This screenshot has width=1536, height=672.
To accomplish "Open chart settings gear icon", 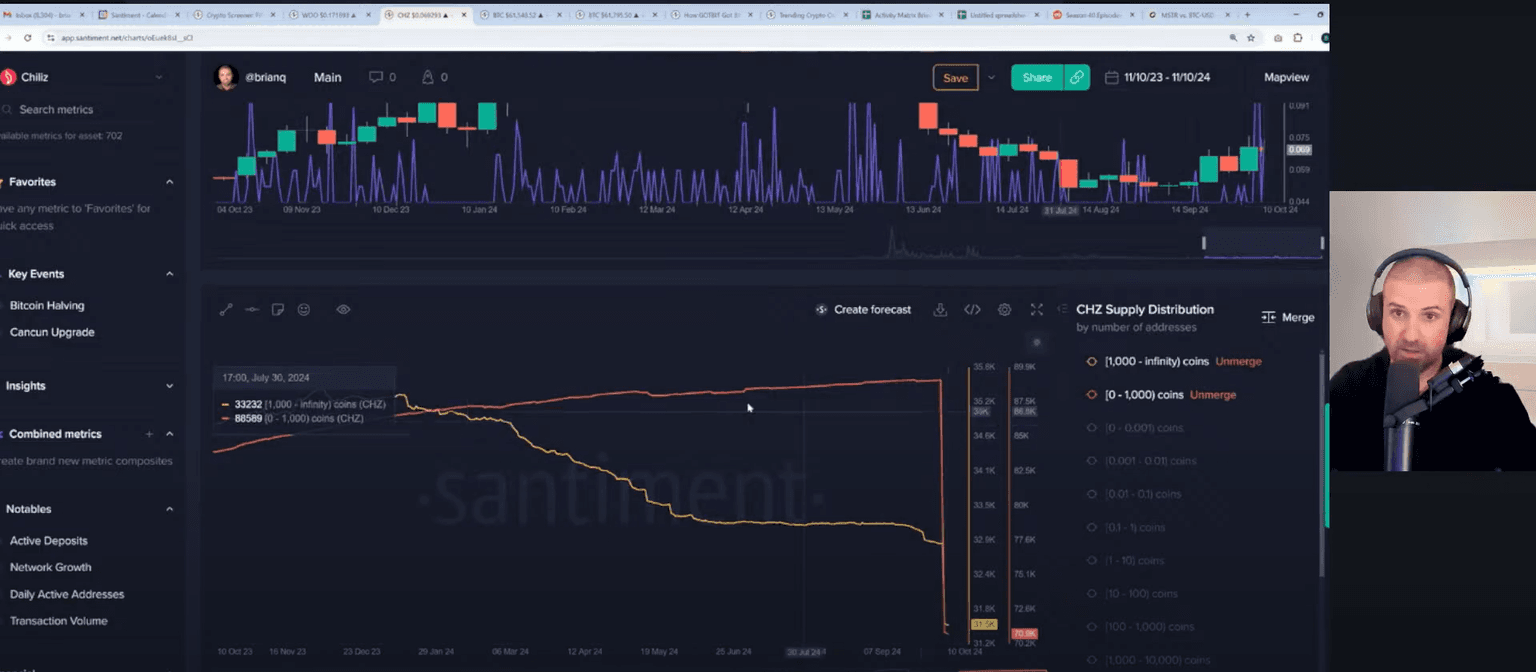I will click(1004, 310).
